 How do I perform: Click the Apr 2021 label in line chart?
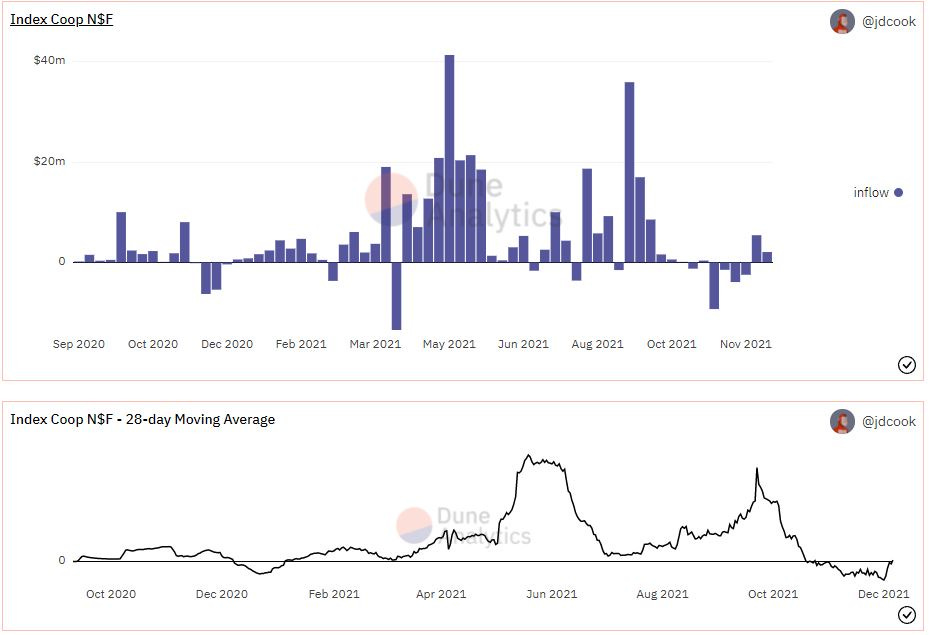(441, 594)
